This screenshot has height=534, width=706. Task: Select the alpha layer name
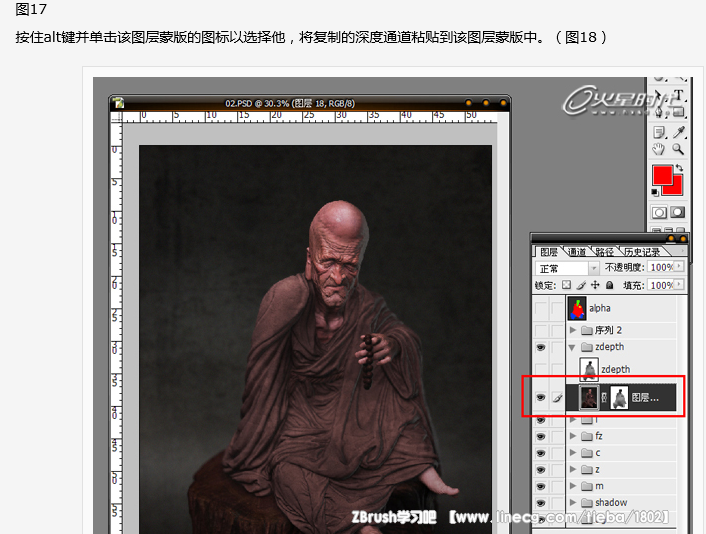pyautogui.click(x=600, y=308)
